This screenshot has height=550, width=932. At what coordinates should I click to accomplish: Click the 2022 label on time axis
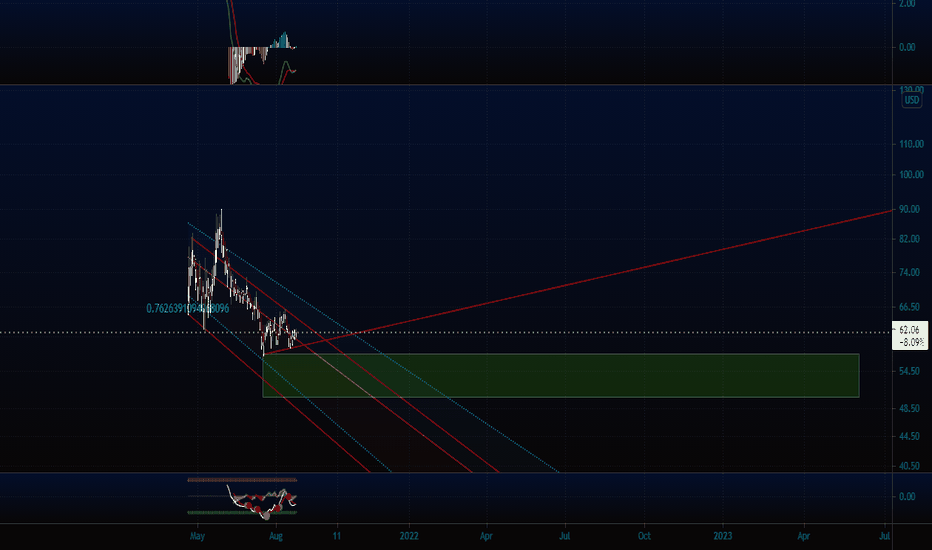(409, 536)
